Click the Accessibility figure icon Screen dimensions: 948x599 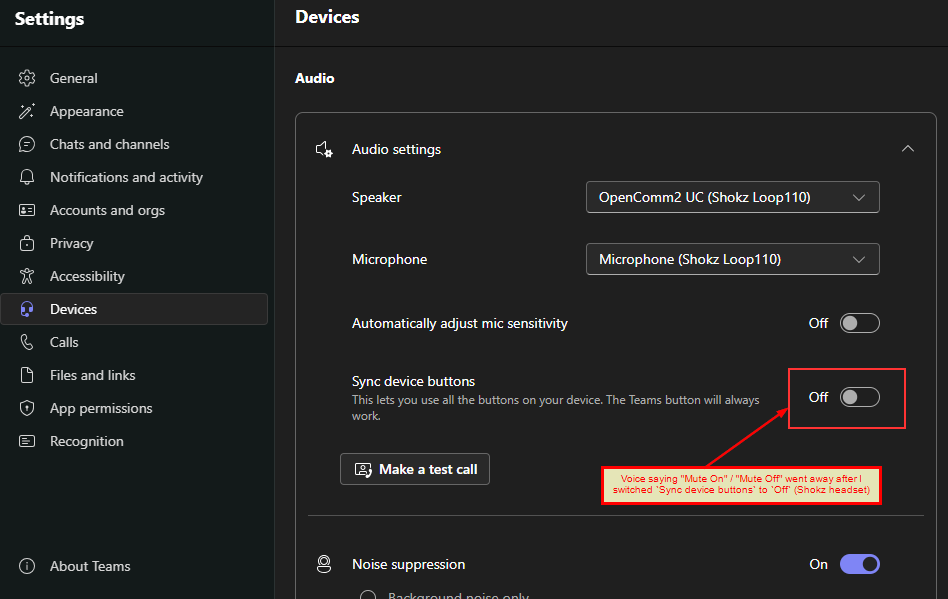pyautogui.click(x=27, y=276)
